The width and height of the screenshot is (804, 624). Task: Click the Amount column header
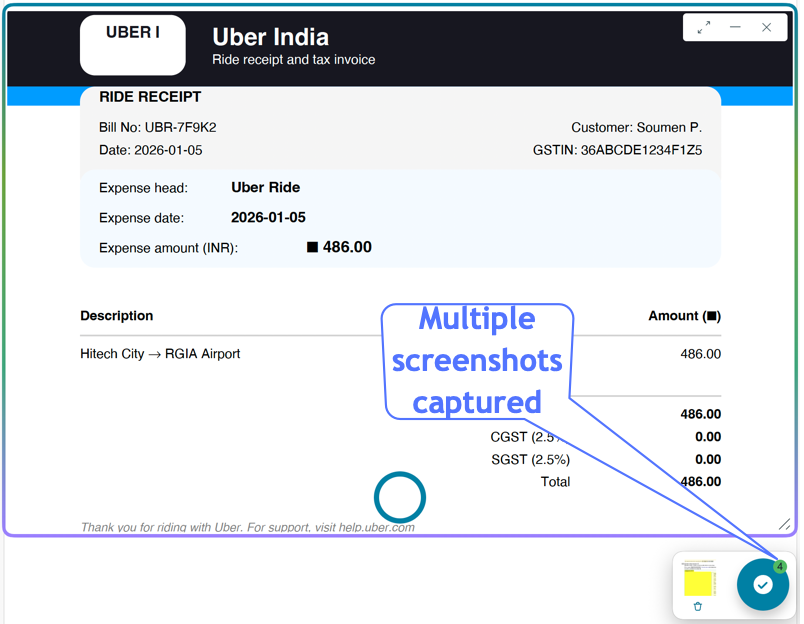pos(685,316)
